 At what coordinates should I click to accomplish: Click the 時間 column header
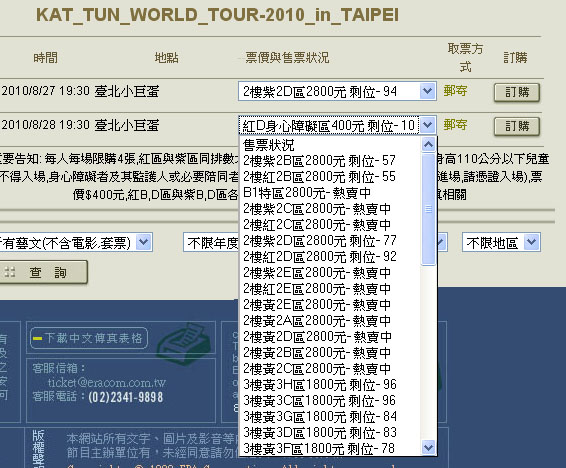[45, 58]
